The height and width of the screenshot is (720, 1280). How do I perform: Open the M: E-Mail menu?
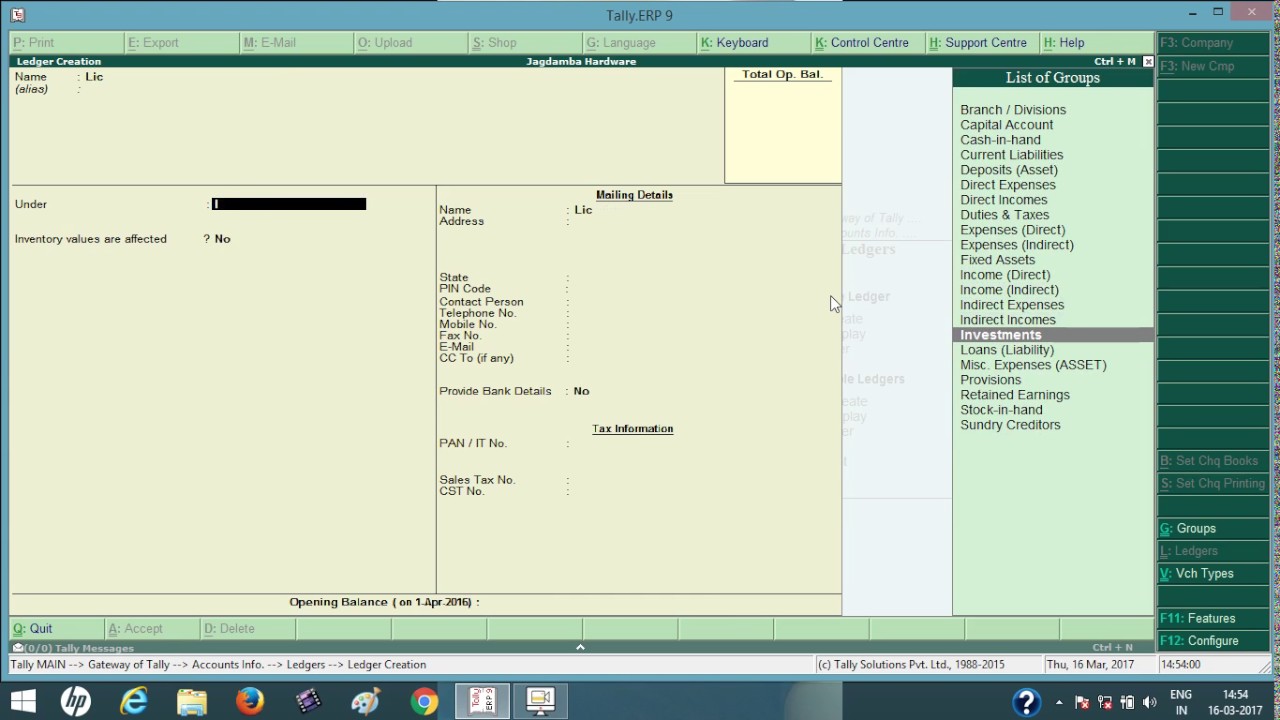pos(296,43)
